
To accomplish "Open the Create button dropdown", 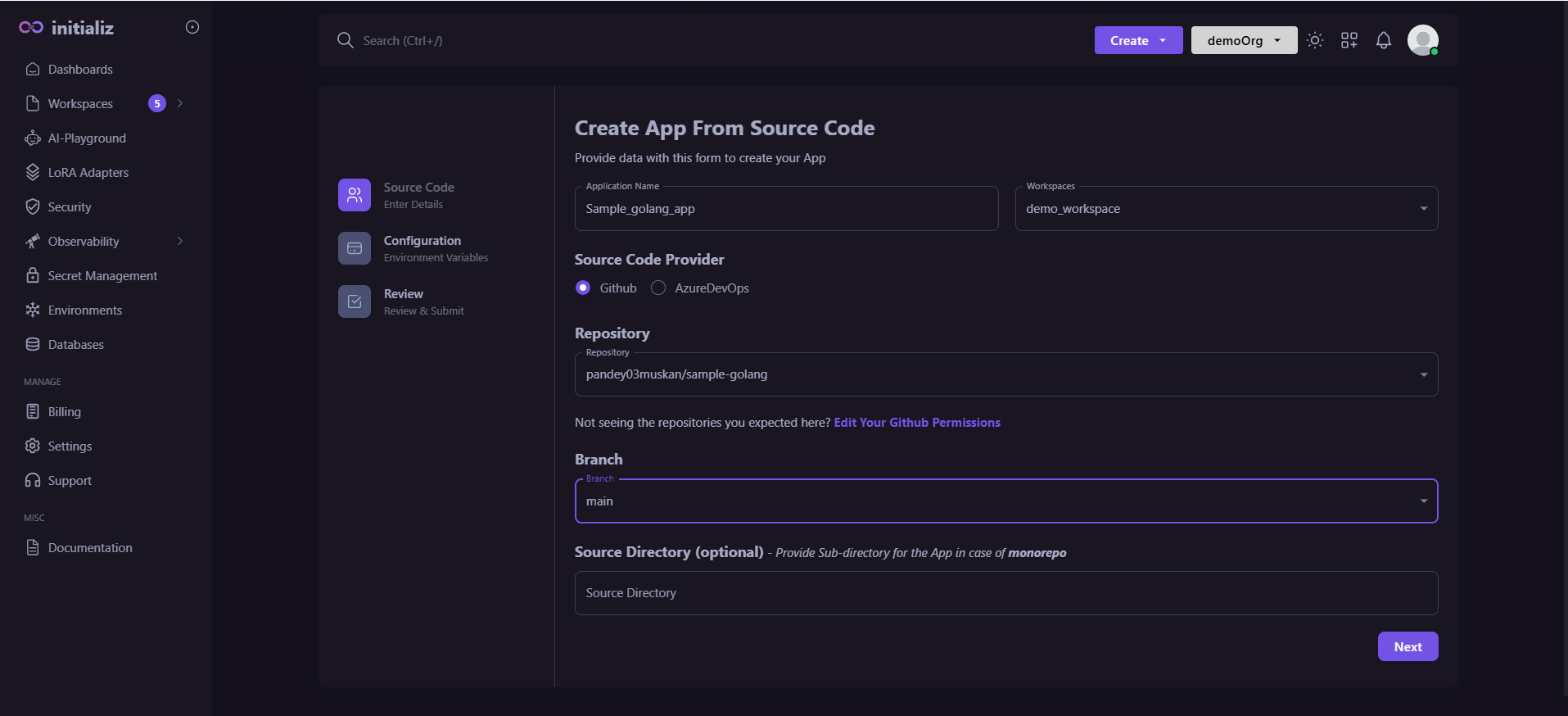I will [1139, 40].
